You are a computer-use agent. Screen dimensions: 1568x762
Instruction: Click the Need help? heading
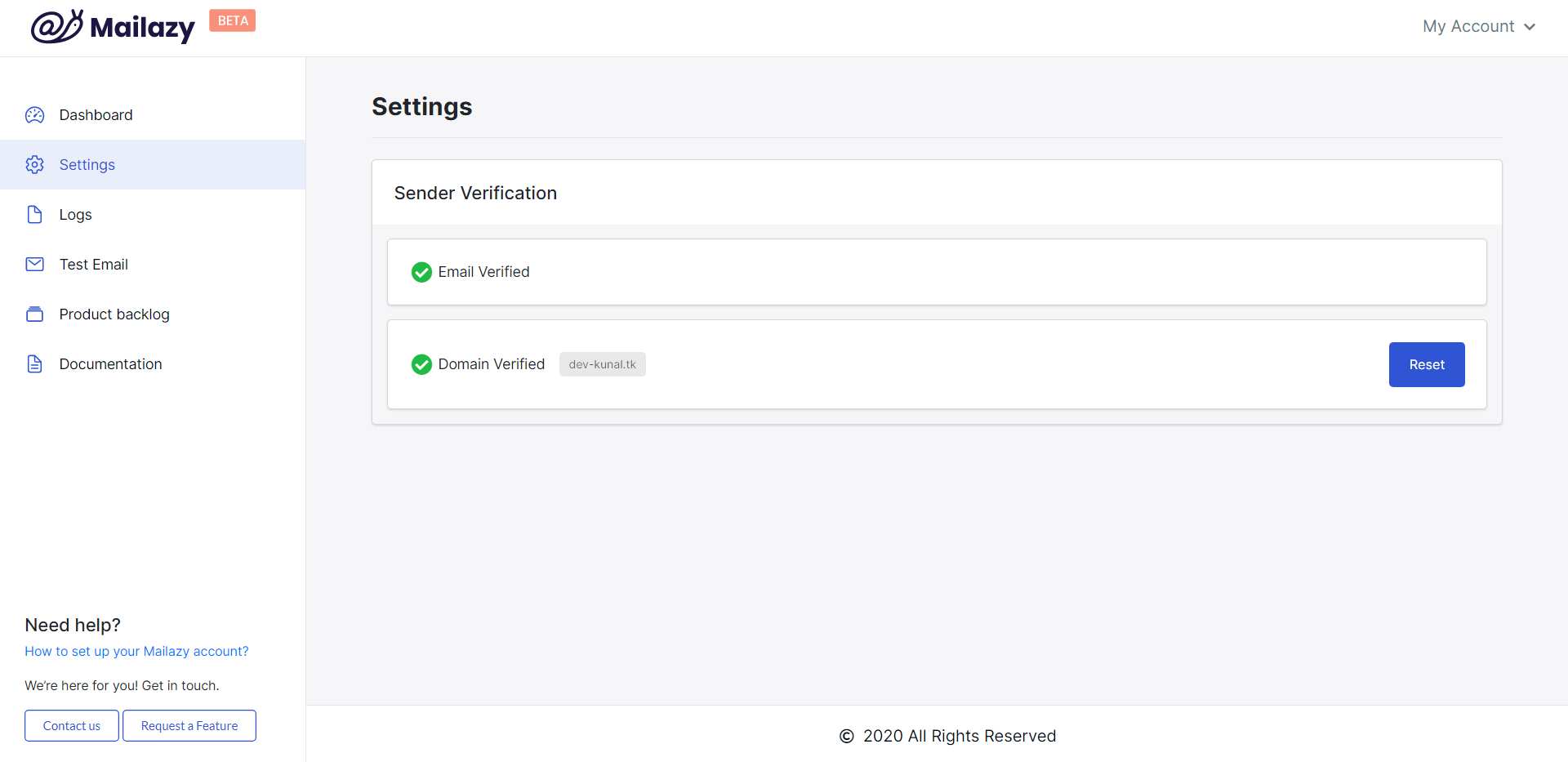(x=73, y=625)
